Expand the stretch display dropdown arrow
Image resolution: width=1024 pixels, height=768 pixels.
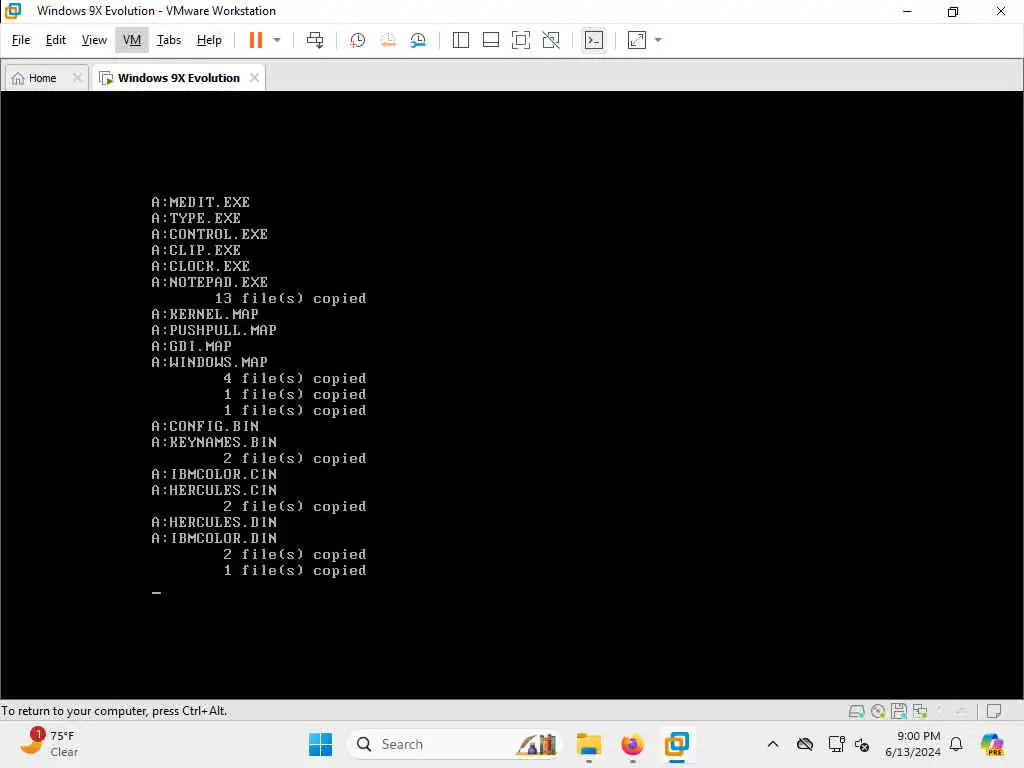point(658,40)
